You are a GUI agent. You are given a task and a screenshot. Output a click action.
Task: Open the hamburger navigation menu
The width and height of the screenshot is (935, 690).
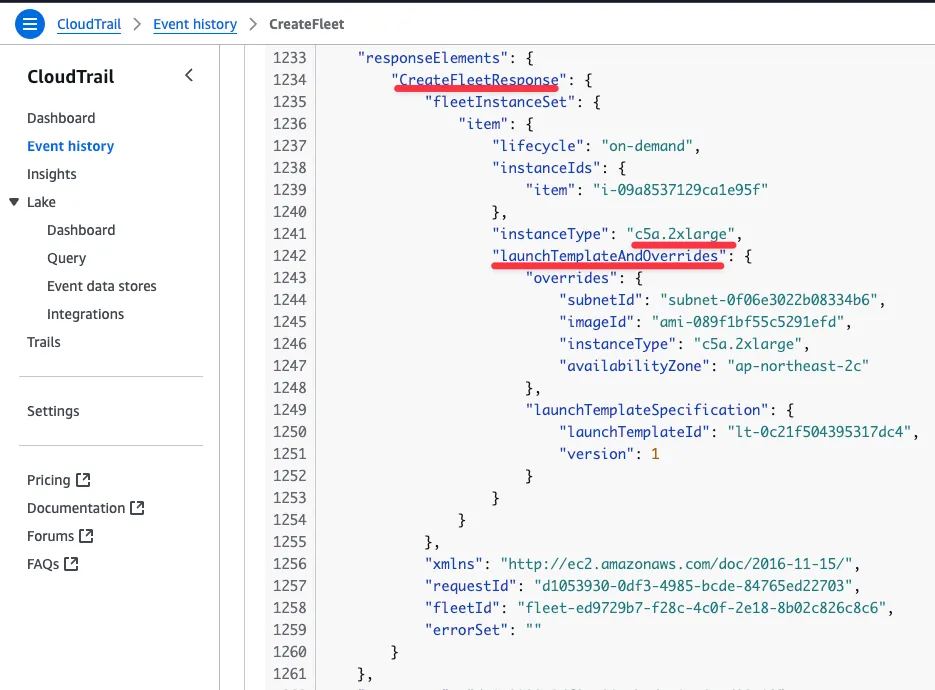[30, 24]
